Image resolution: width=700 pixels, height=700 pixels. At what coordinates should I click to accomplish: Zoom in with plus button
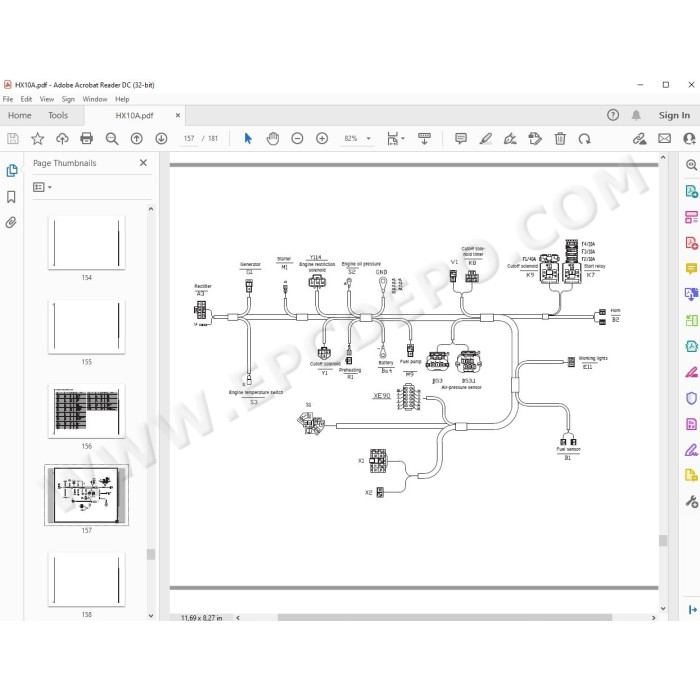tap(322, 139)
